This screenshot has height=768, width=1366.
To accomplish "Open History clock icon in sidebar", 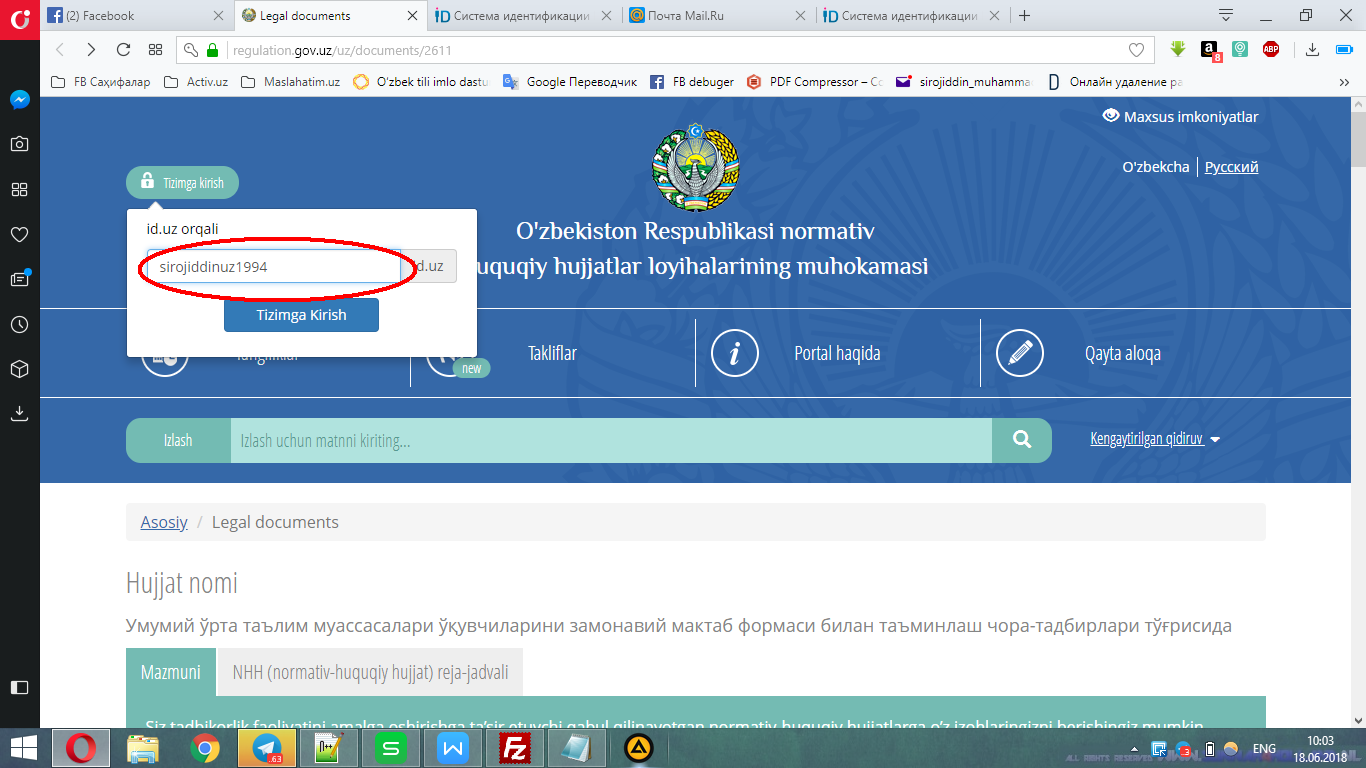I will [19, 325].
